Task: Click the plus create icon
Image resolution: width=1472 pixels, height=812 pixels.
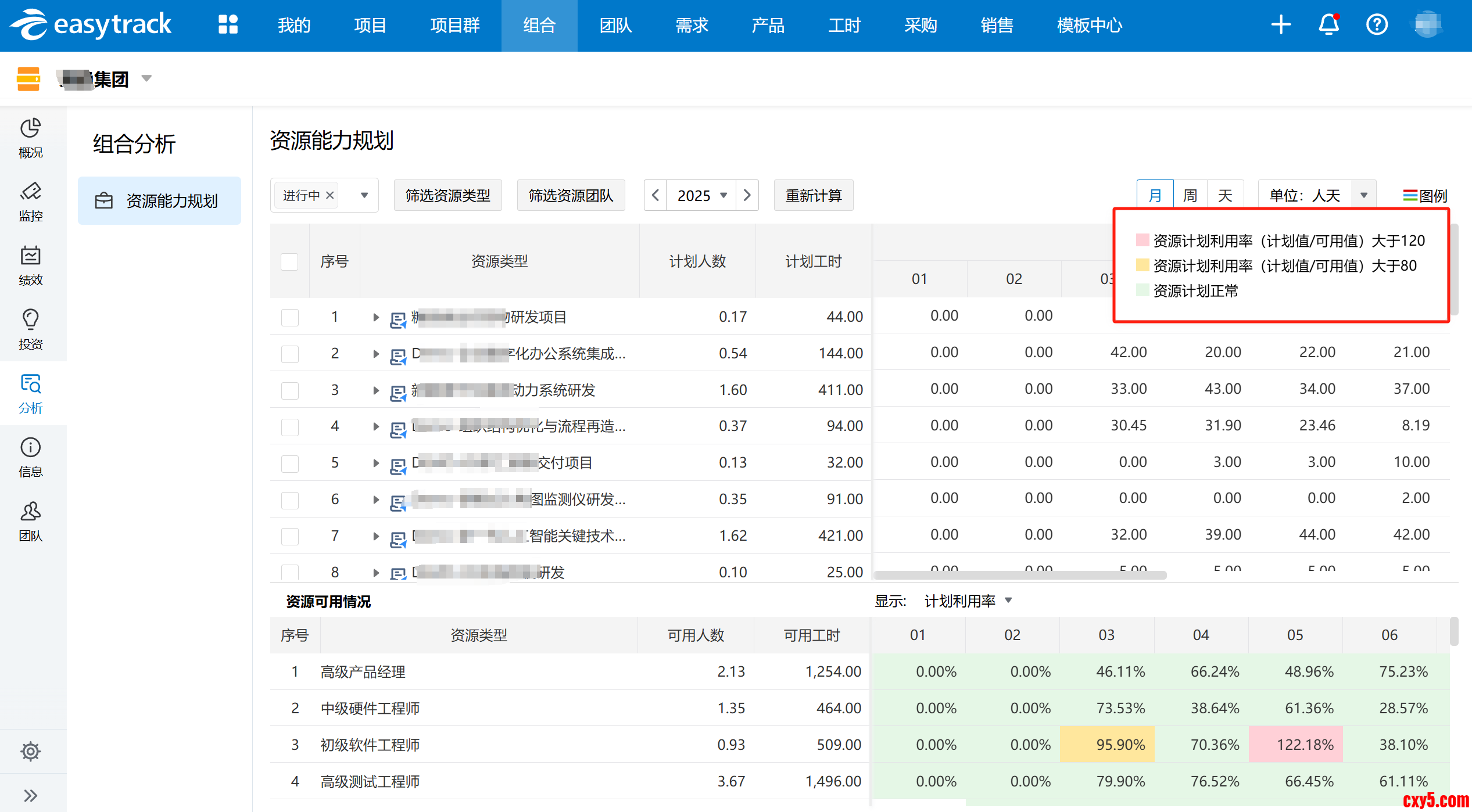Action: pos(1281,25)
